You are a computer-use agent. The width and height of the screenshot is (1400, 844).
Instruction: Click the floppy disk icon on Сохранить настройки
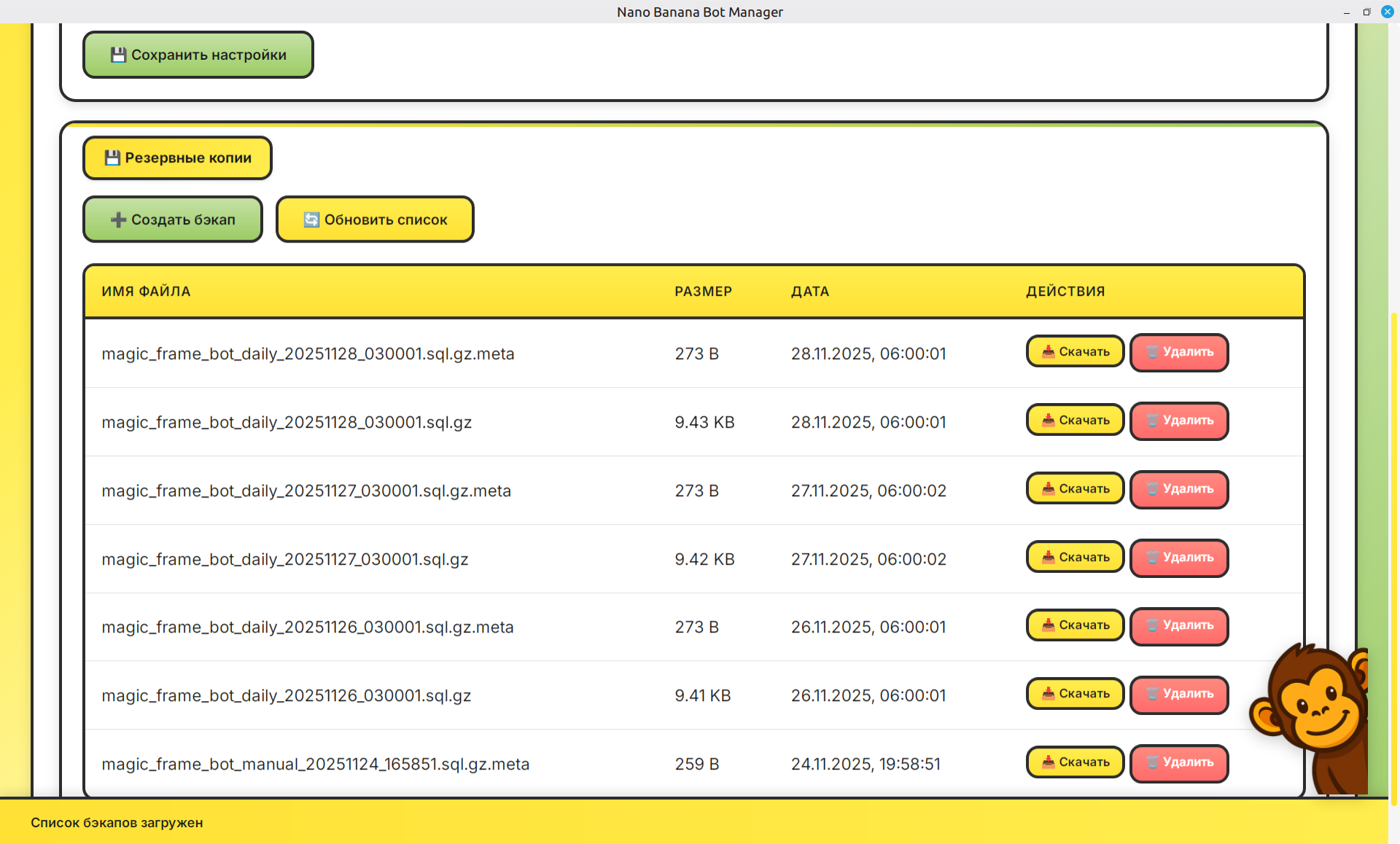[118, 55]
